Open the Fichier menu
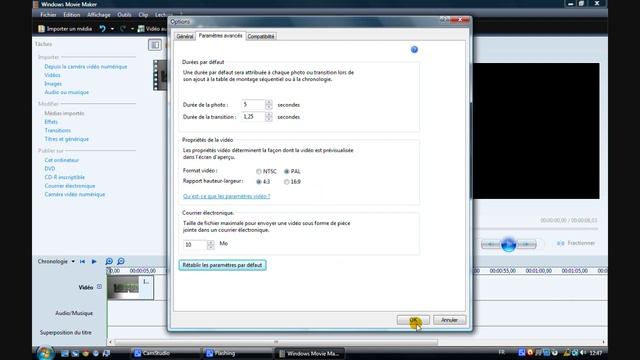The width and height of the screenshot is (640, 360). point(48,15)
